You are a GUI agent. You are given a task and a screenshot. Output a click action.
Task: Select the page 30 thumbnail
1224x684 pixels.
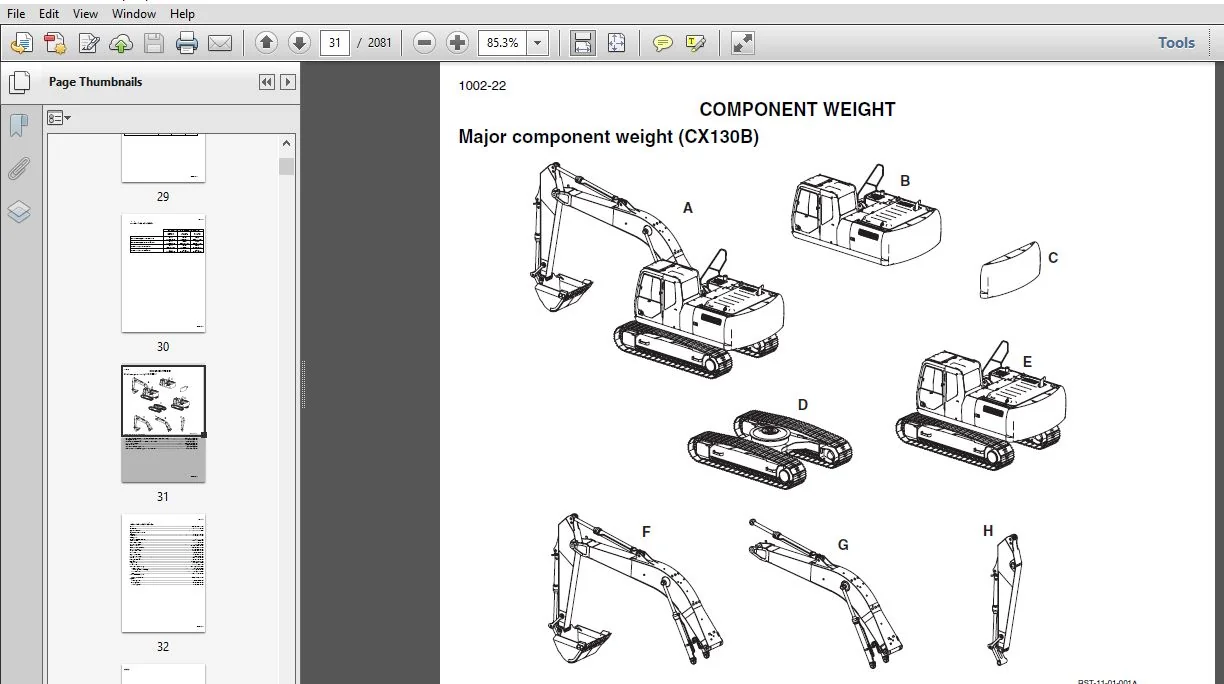click(163, 273)
